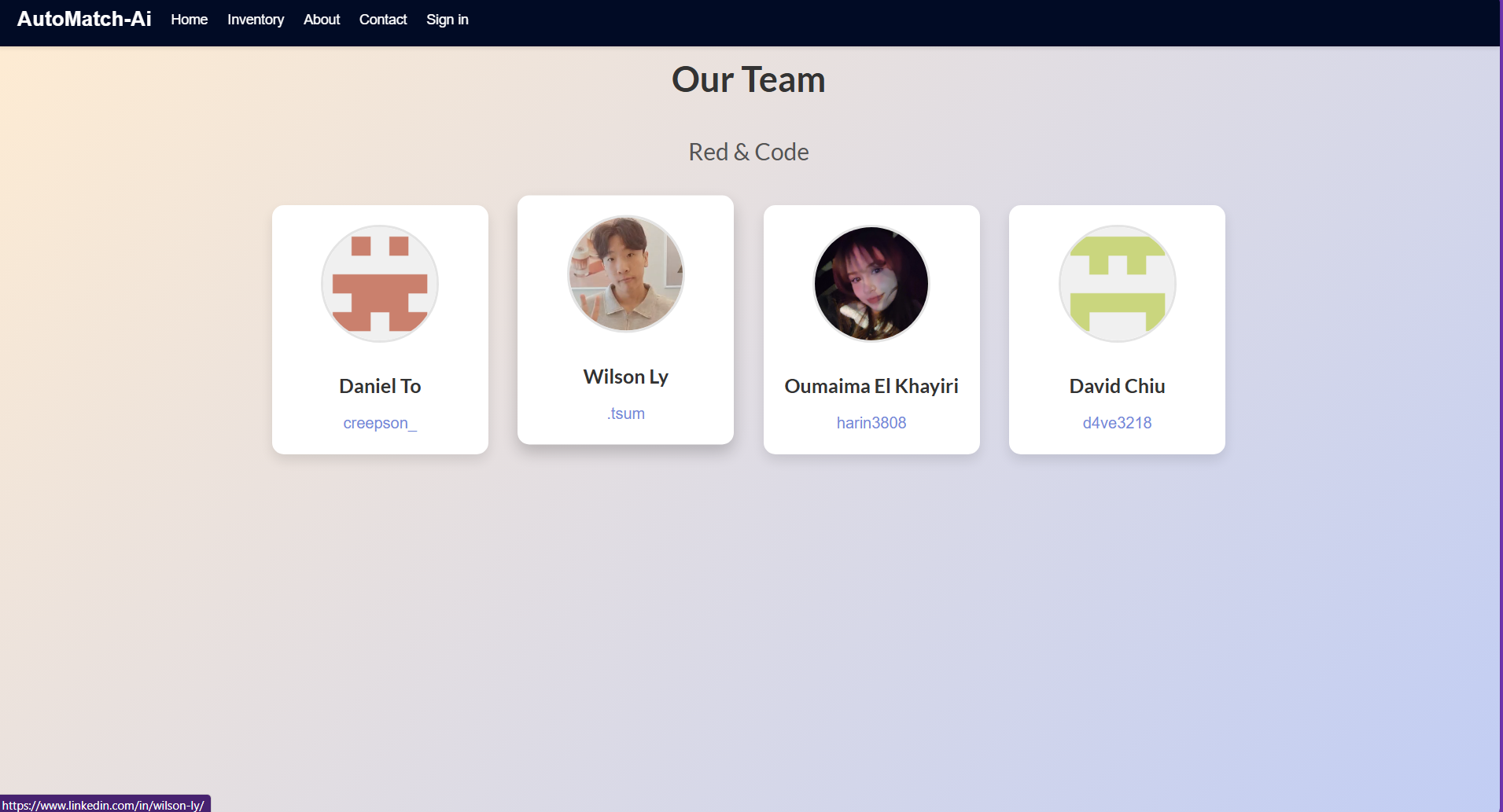Open the creepson_ username link
This screenshot has width=1503, height=812.
tap(380, 423)
